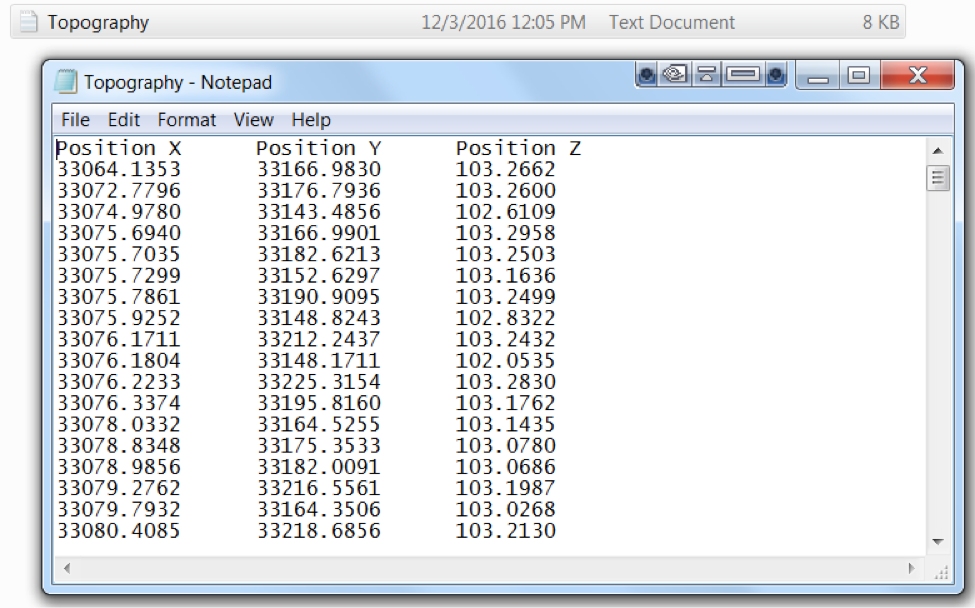Image resolution: width=975 pixels, height=608 pixels.
Task: Click the Y value 33216.5561
Action: click(319, 487)
